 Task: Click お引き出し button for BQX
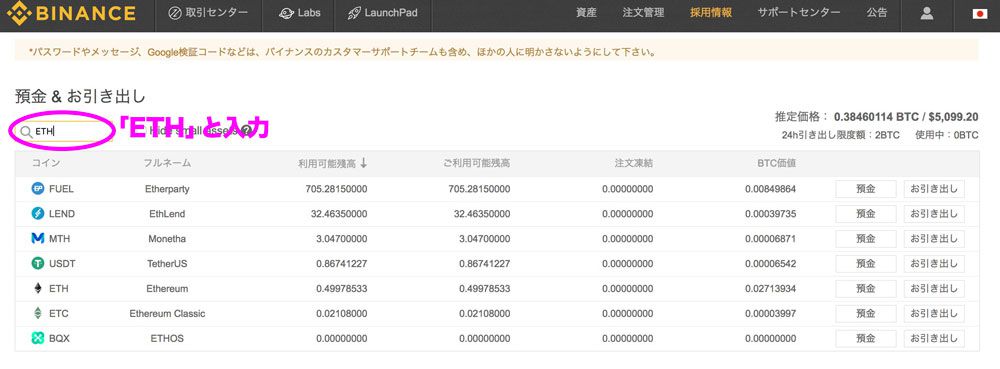[934, 338]
